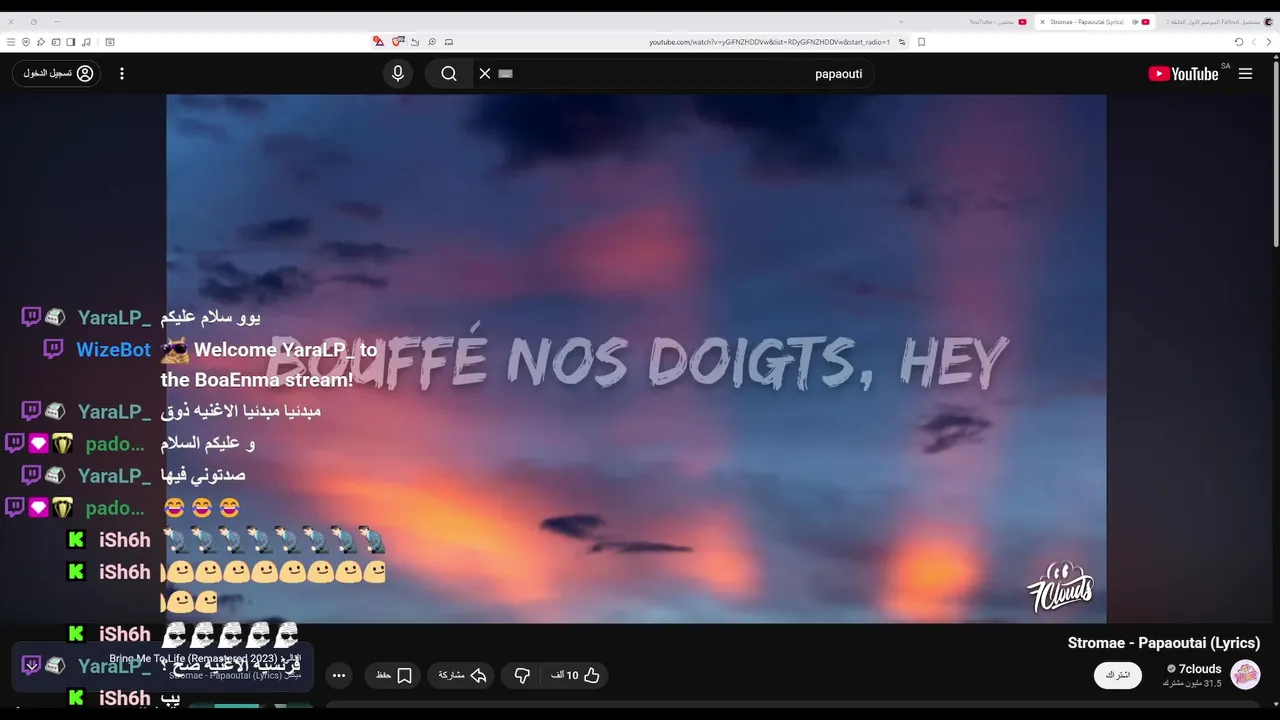
Task: Click chat message و عليكم السلام
Action: [x=208, y=443]
